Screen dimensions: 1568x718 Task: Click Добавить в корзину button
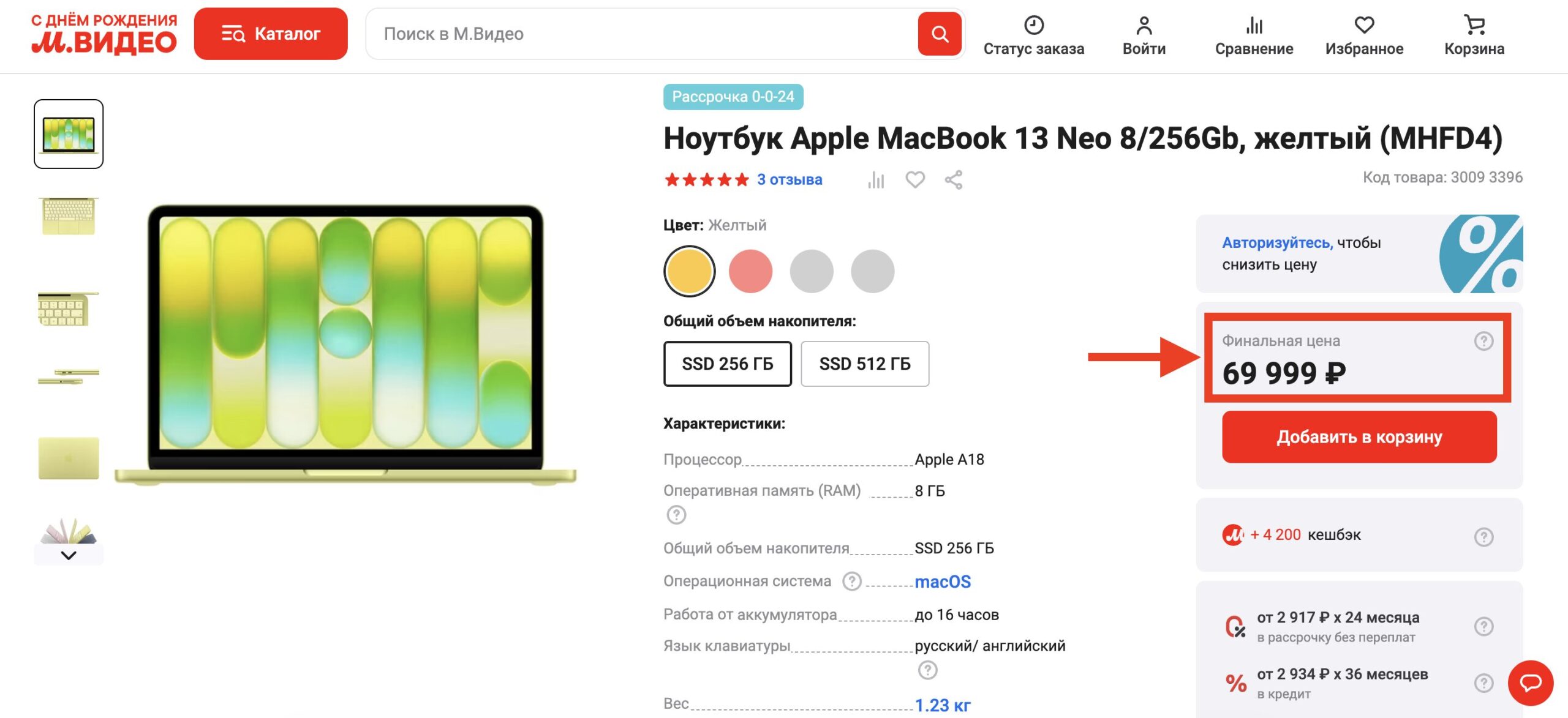[x=1359, y=436]
